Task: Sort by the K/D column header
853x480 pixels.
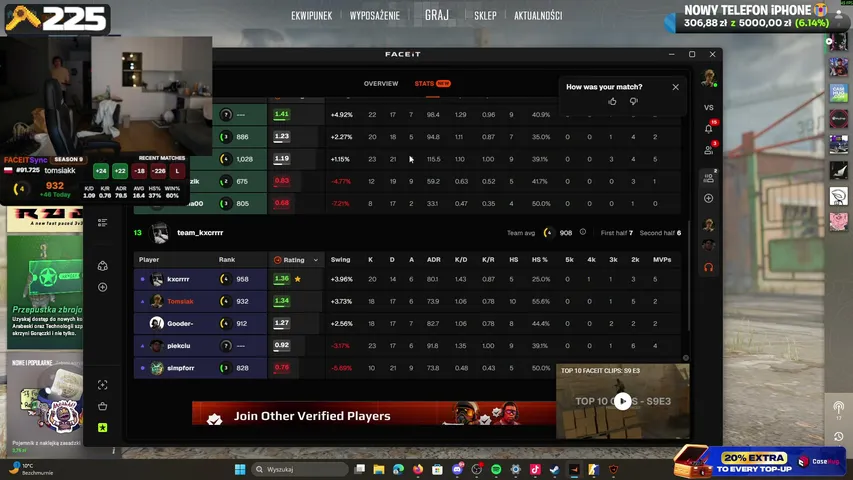Action: pos(461,260)
